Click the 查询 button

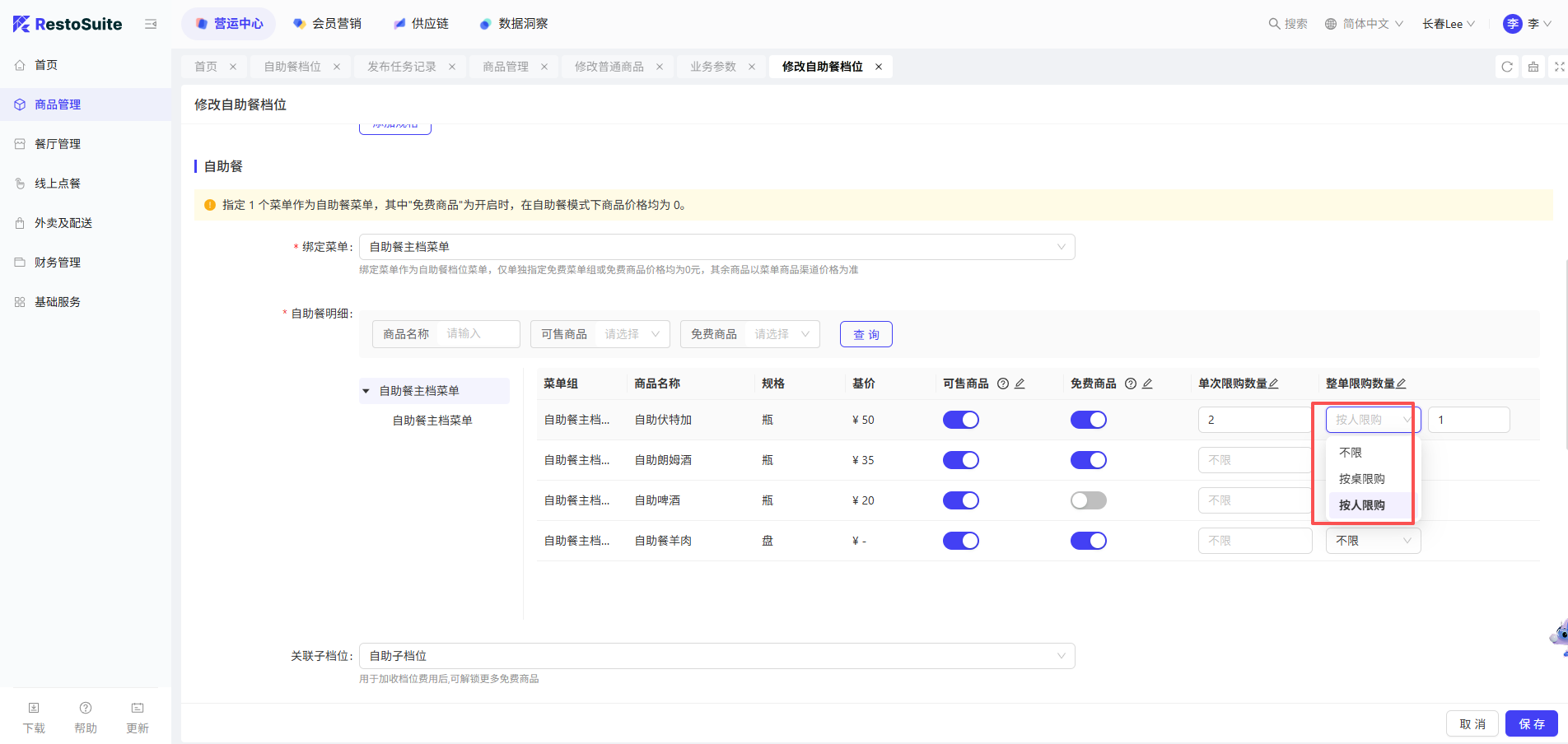pos(866,334)
